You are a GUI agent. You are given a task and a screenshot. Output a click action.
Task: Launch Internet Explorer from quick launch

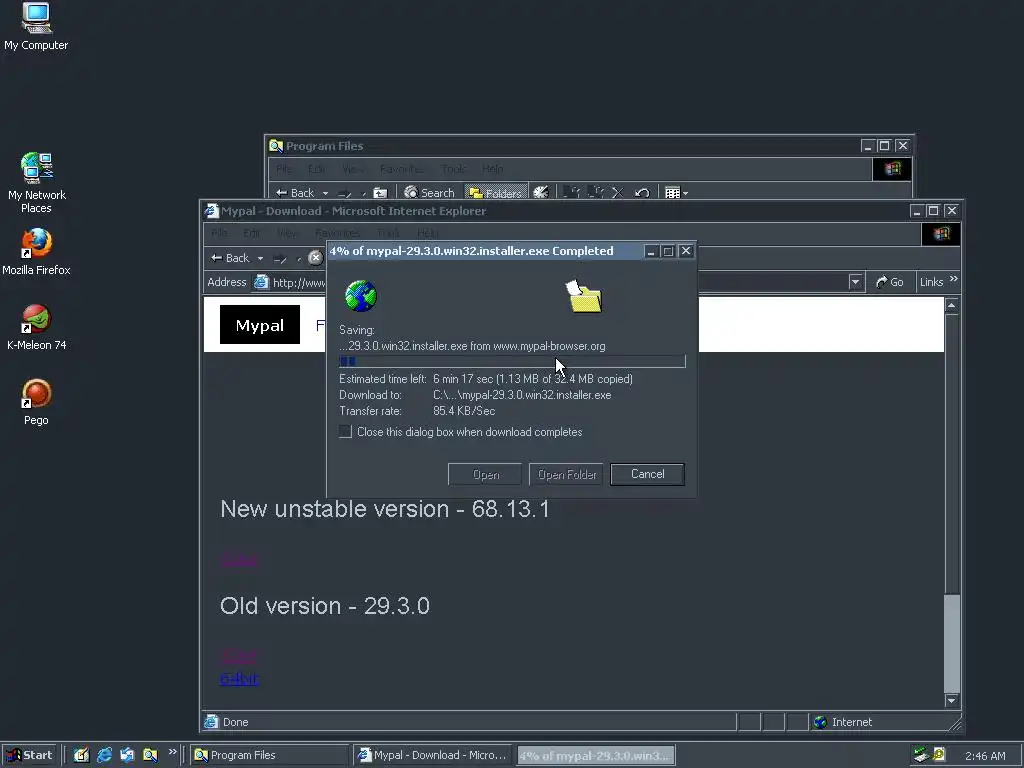tap(104, 755)
